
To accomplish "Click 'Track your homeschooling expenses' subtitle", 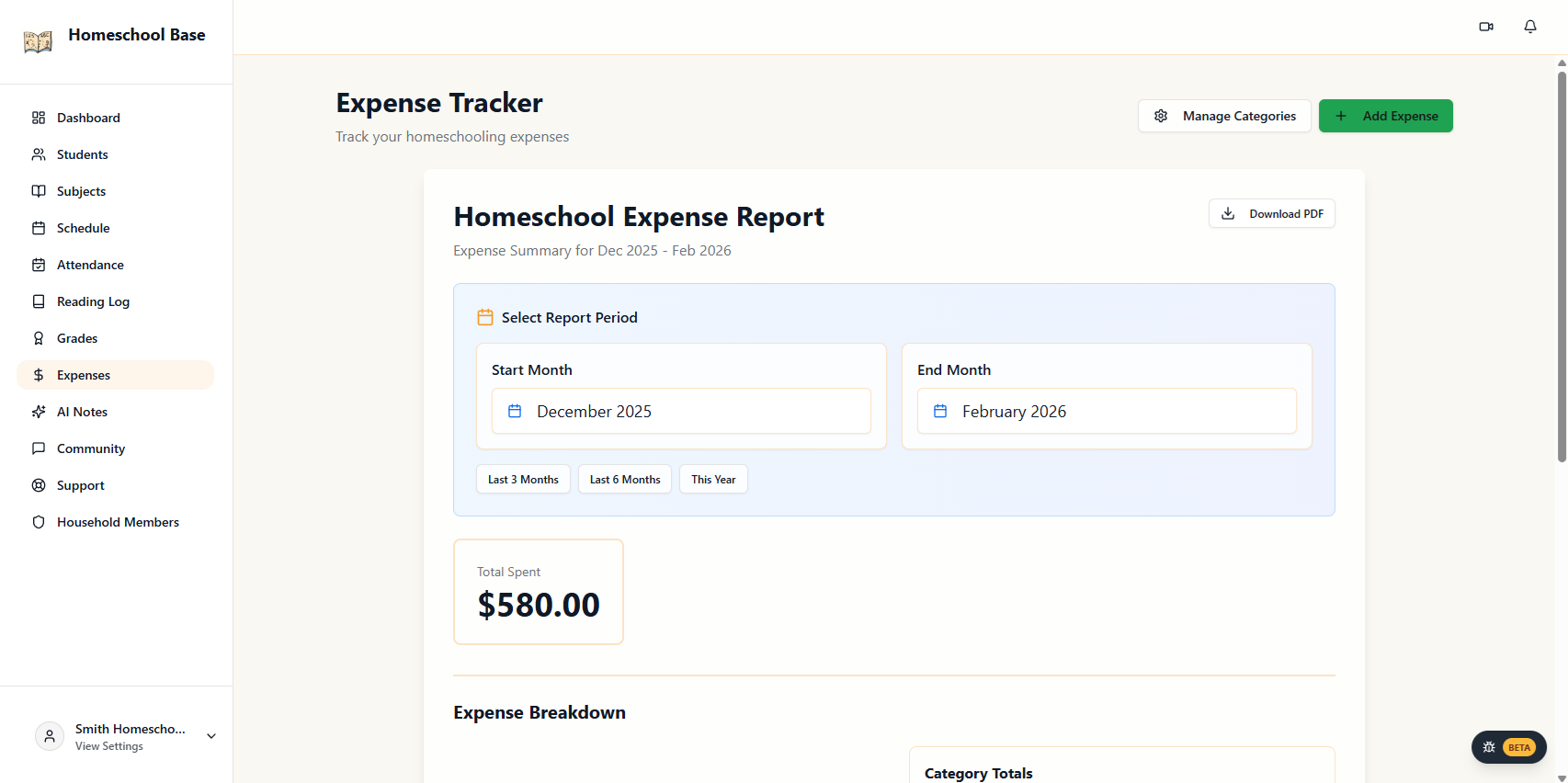I will point(452,136).
